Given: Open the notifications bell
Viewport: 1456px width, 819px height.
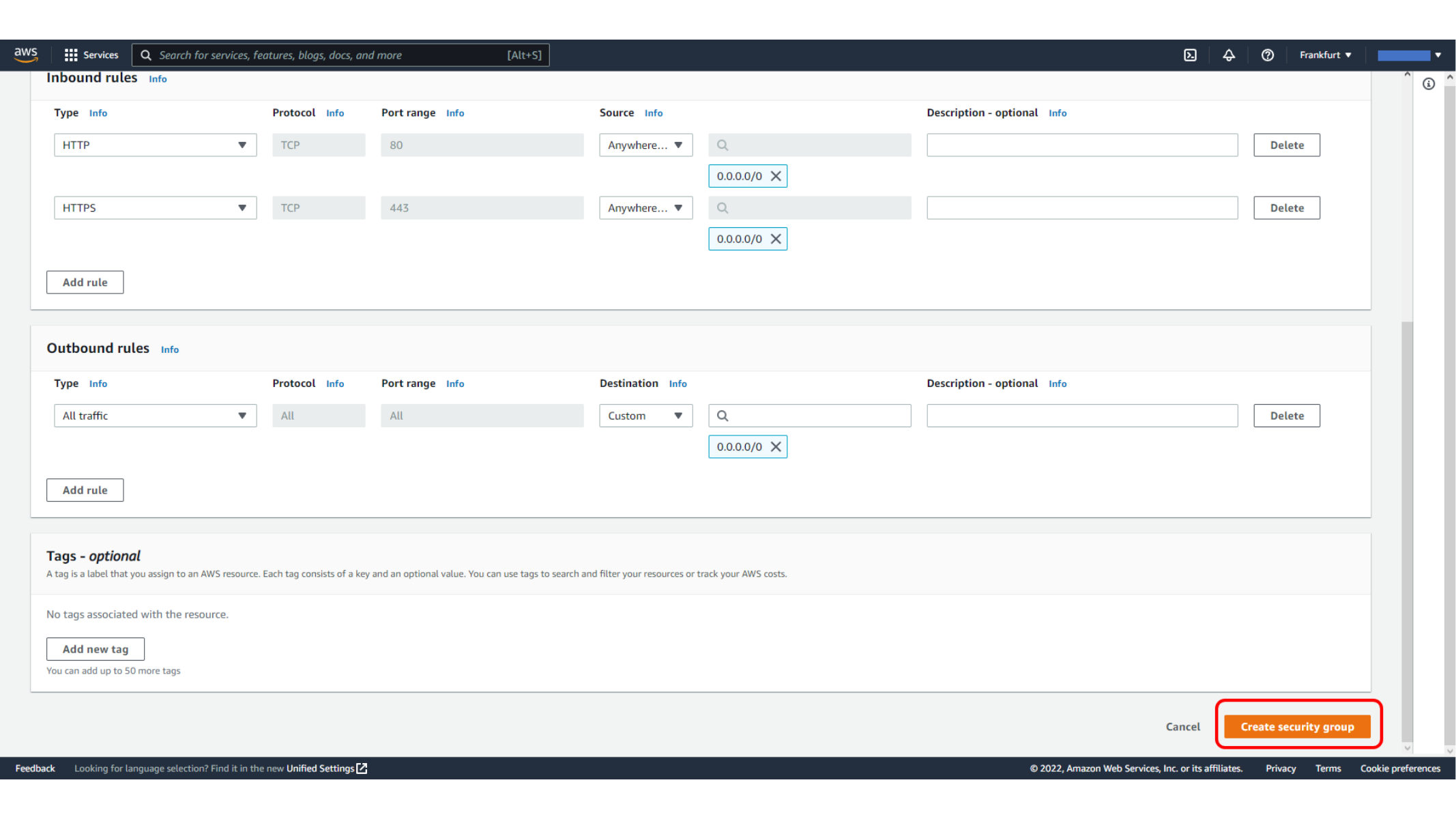Looking at the screenshot, I should [1228, 55].
